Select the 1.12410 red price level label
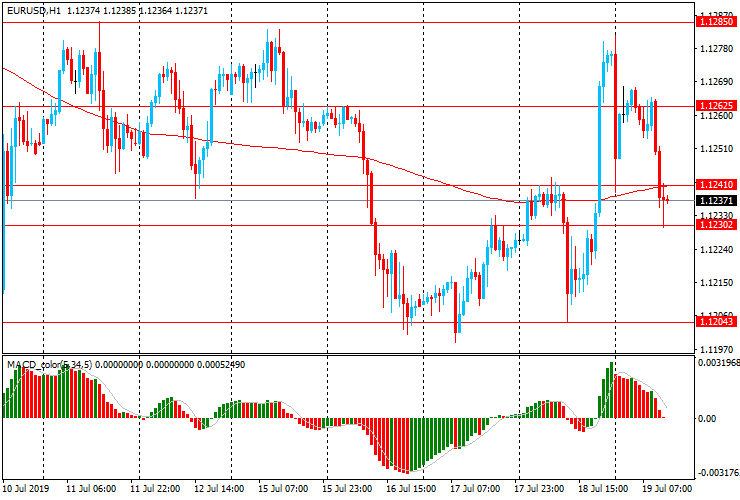This screenshot has height=500, width=740. (716, 185)
